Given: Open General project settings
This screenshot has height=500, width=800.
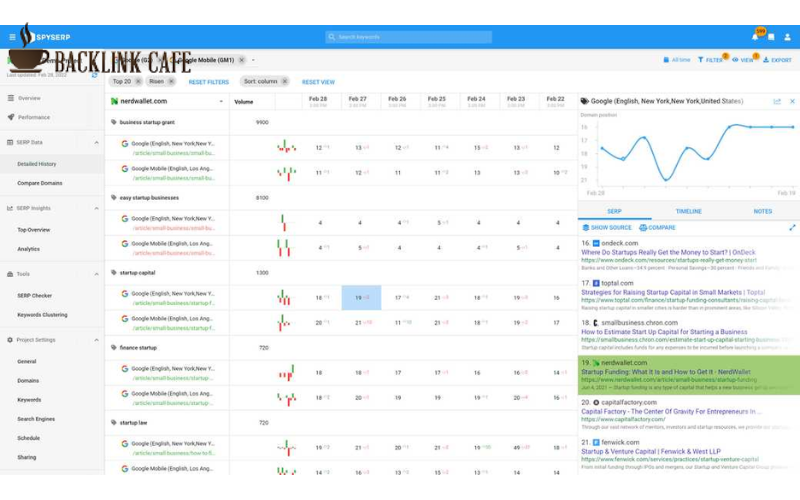Looking at the screenshot, I should click(27, 361).
